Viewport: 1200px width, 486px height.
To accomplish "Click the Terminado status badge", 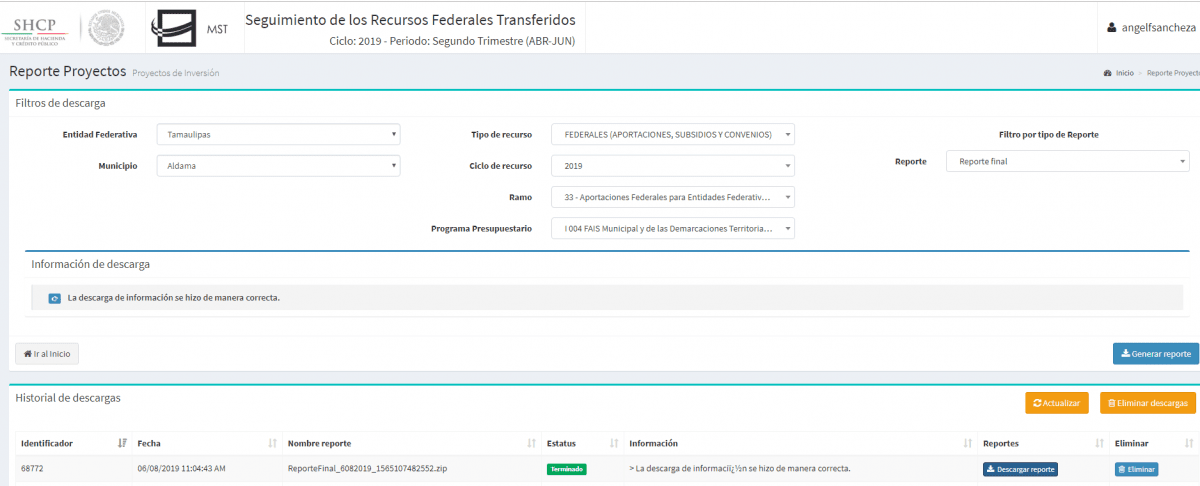I will [566, 469].
